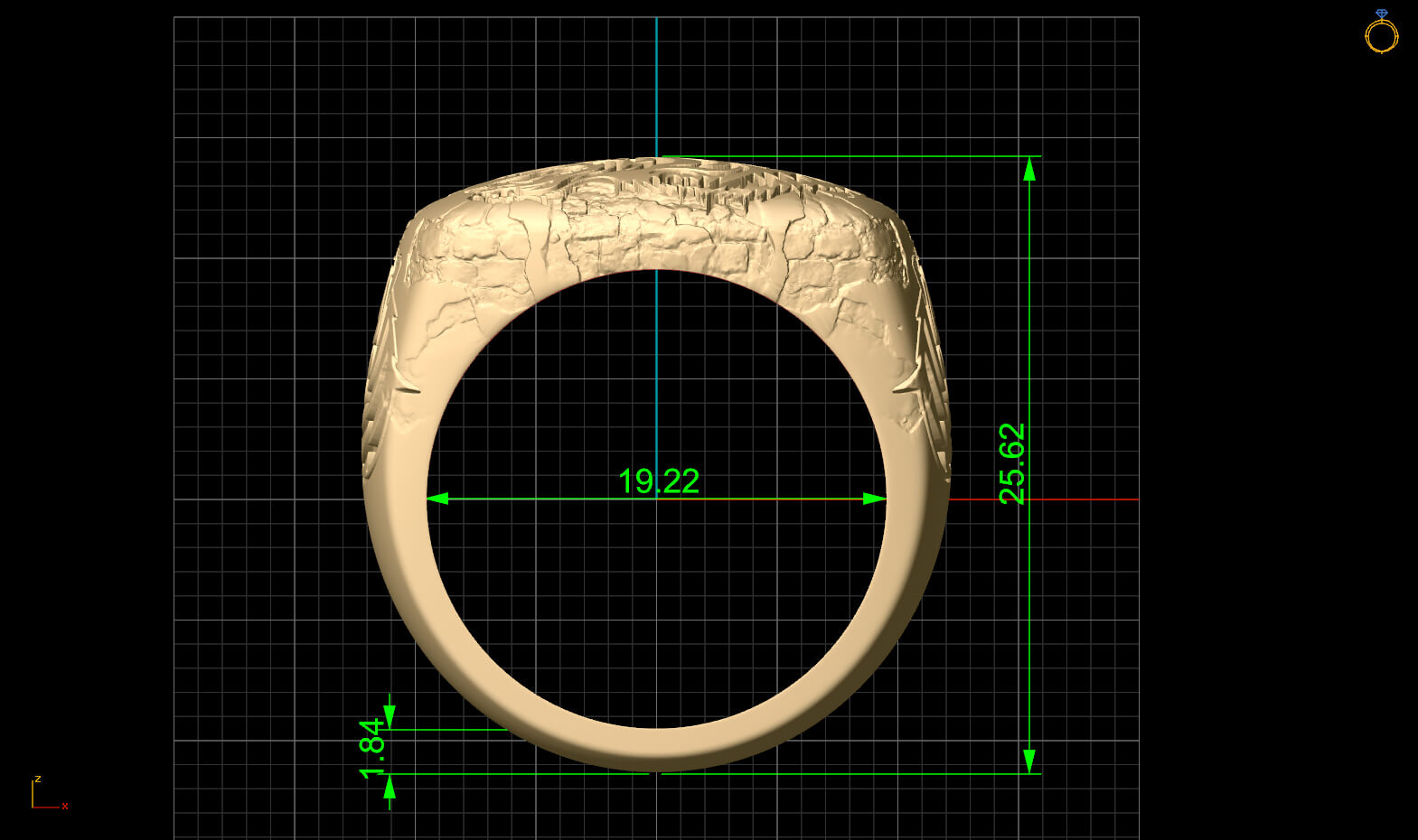Screen dimensions: 1418x840
Task: Click the gold ring logo icon
Action: click(x=1381, y=33)
